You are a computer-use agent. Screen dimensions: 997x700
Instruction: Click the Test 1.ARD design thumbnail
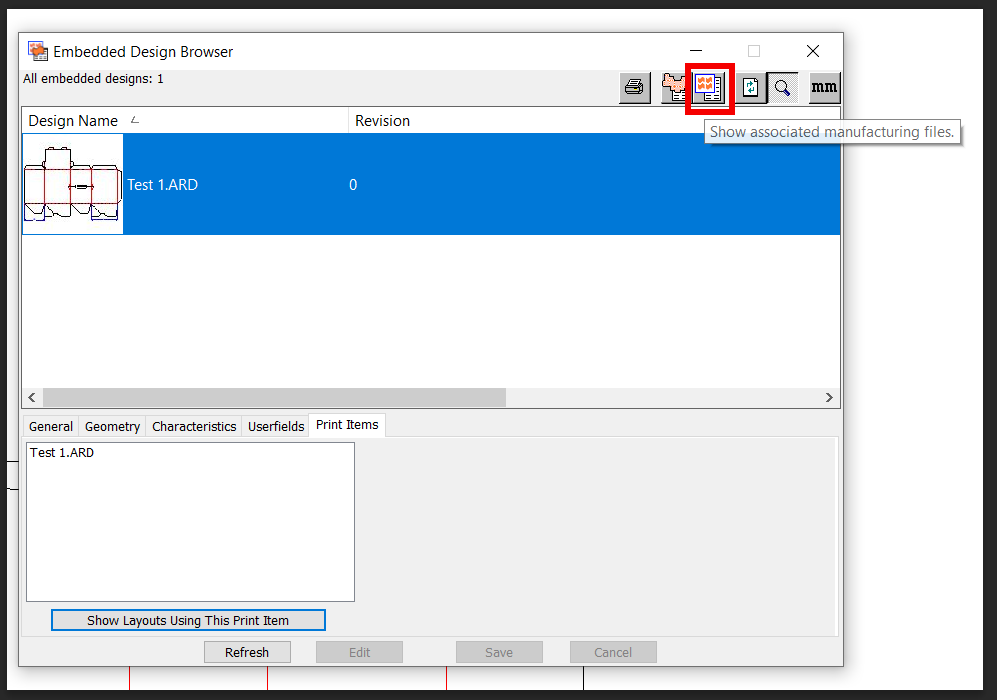pyautogui.click(x=72, y=184)
